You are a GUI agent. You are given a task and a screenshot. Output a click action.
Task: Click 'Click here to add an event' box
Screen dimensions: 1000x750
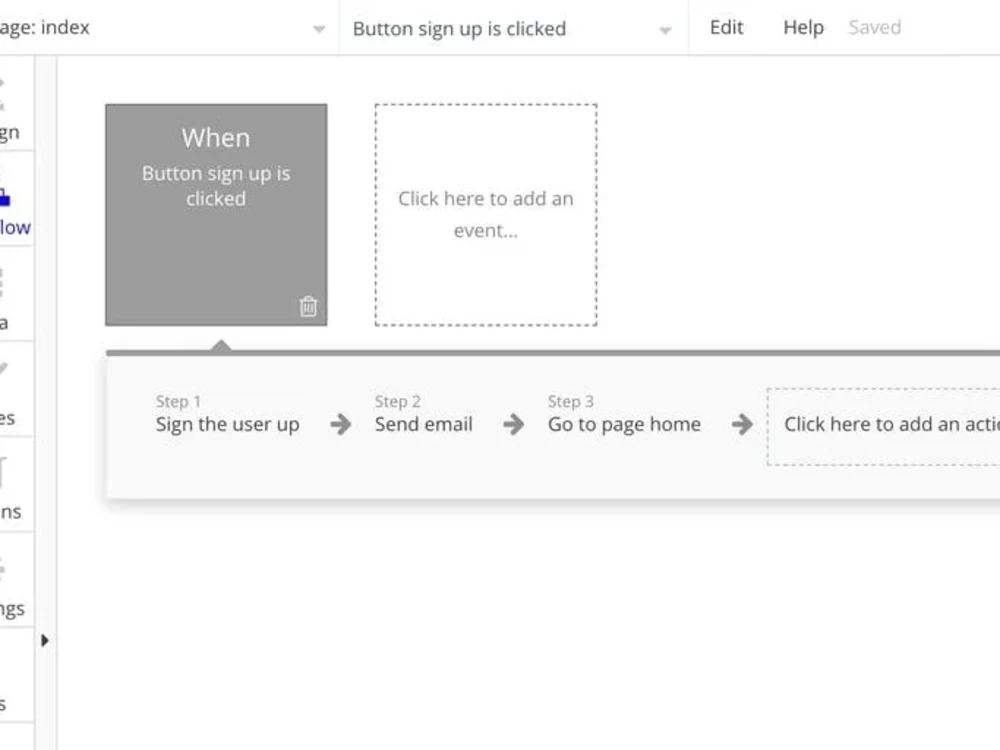tap(486, 213)
